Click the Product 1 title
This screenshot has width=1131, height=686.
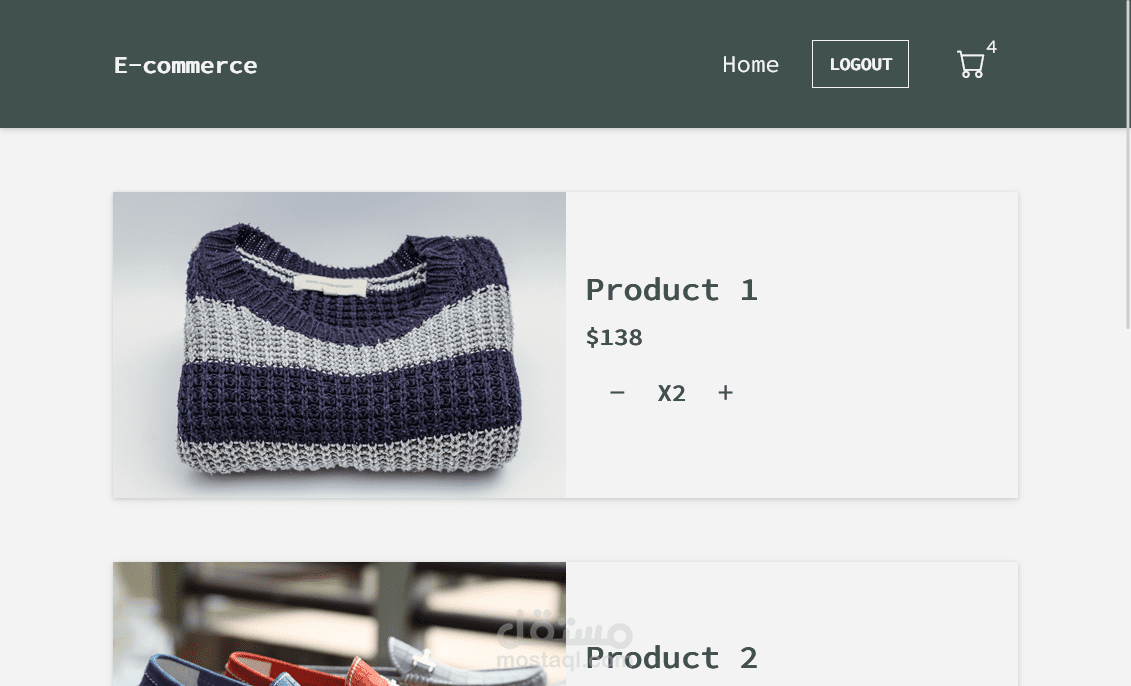(671, 290)
